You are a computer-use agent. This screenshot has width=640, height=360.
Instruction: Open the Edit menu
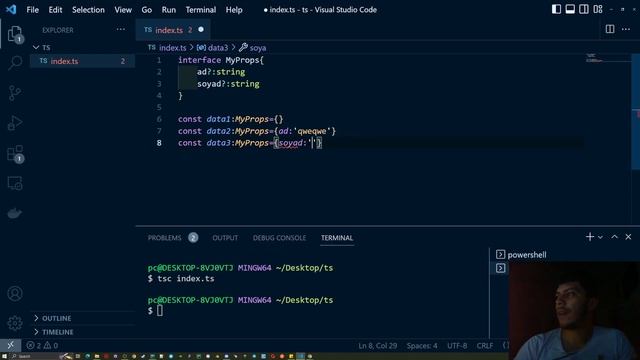tap(55, 10)
